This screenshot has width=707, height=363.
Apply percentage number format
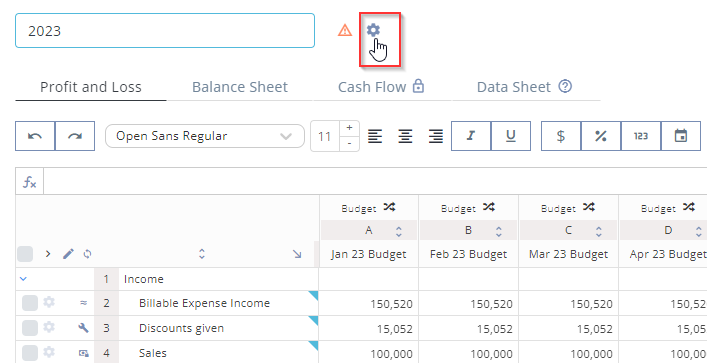pyautogui.click(x=601, y=136)
